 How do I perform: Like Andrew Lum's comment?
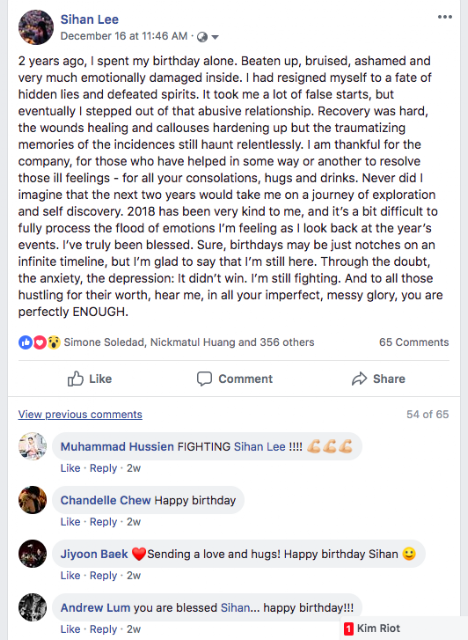pyautogui.click(x=70, y=629)
